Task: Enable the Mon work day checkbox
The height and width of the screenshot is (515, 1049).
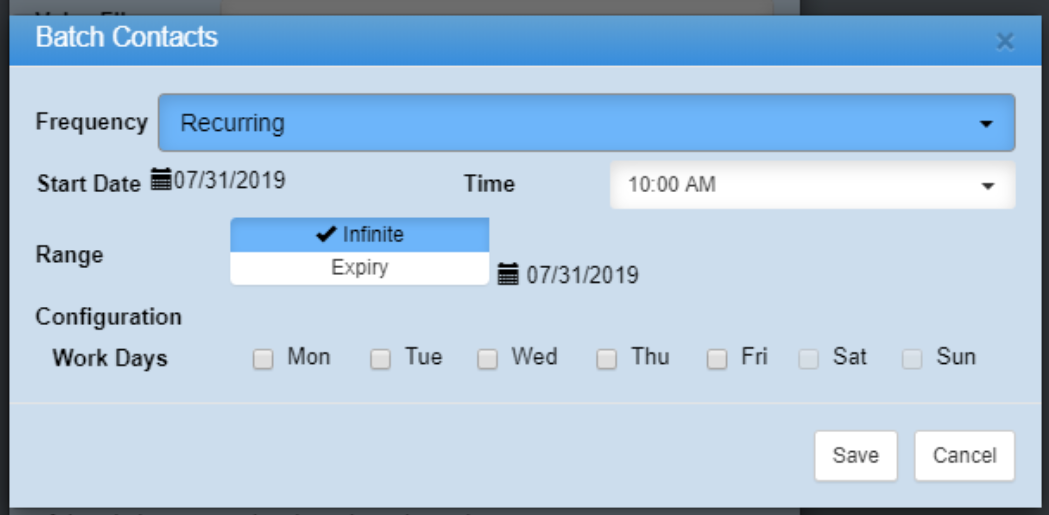Action: [263, 360]
